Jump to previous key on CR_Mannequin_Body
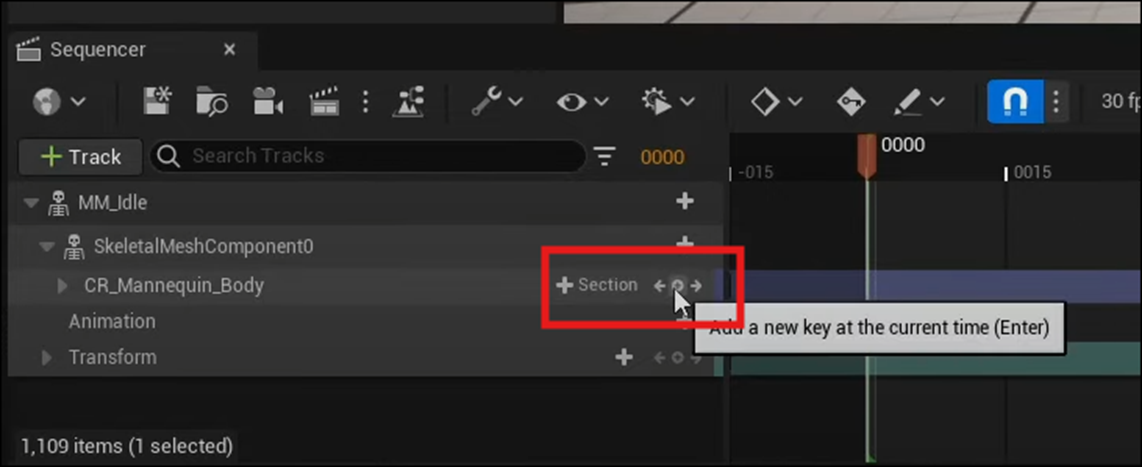1142x467 pixels. pyautogui.click(x=660, y=286)
